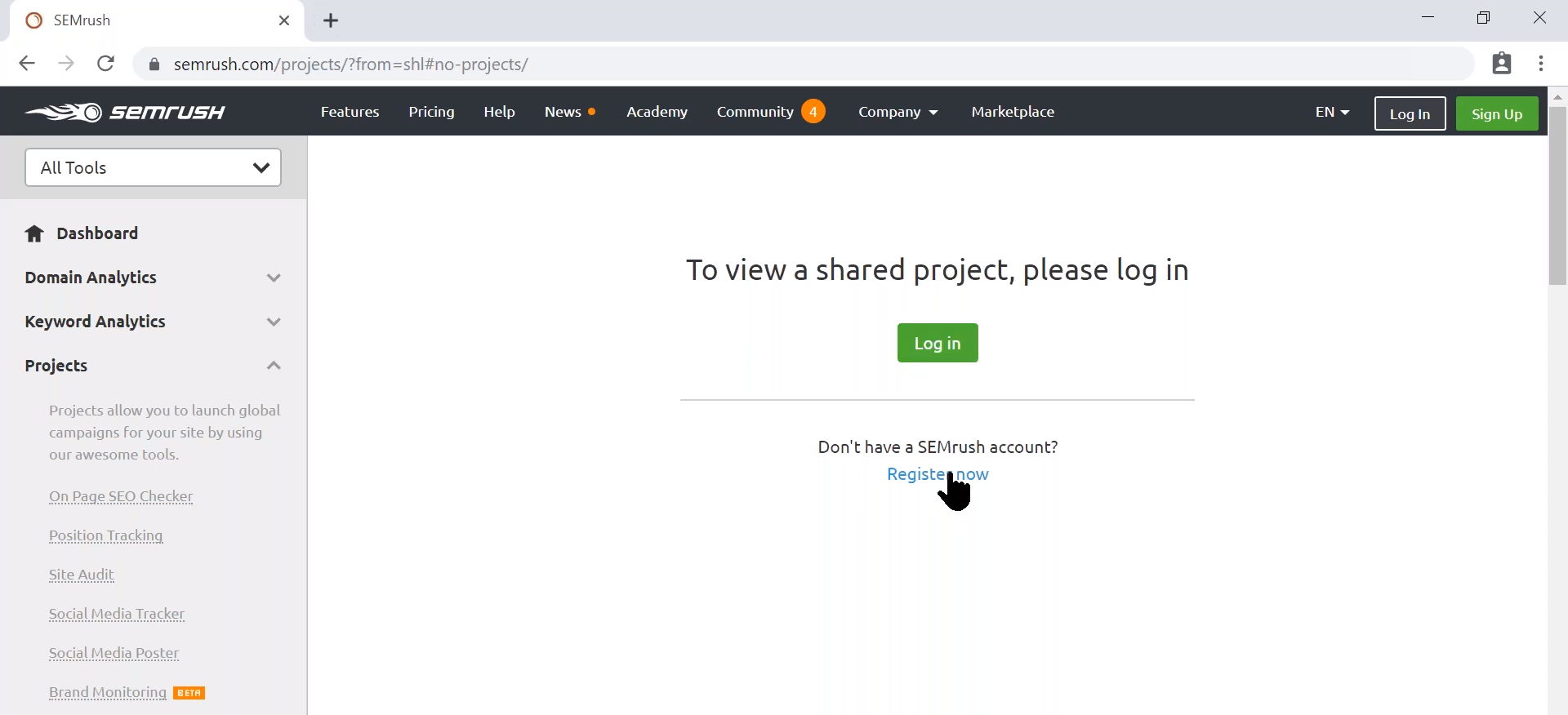1568x715 pixels.
Task: Open the EN language selector
Action: [x=1332, y=112]
